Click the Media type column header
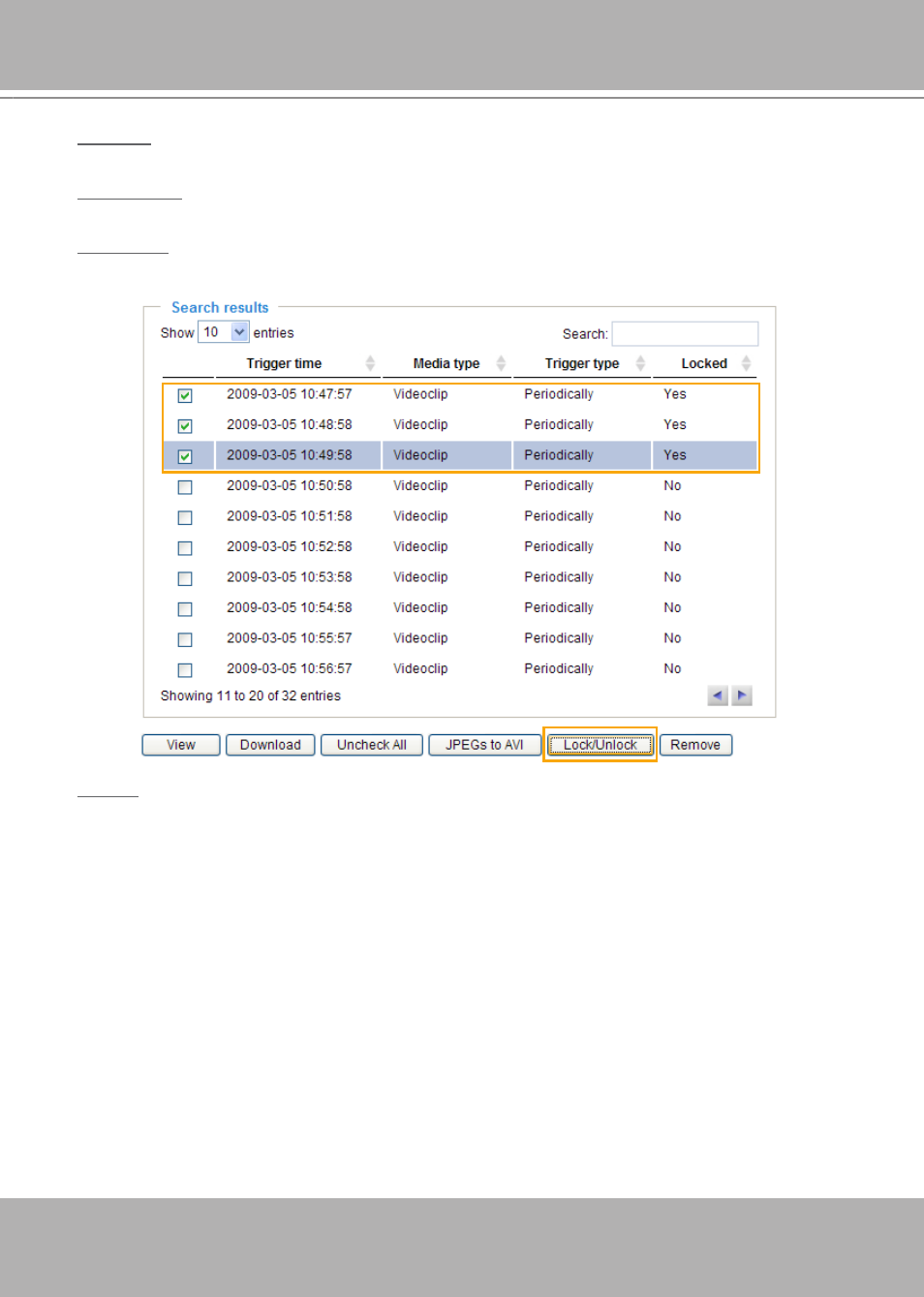924x1297 pixels. pos(447,364)
